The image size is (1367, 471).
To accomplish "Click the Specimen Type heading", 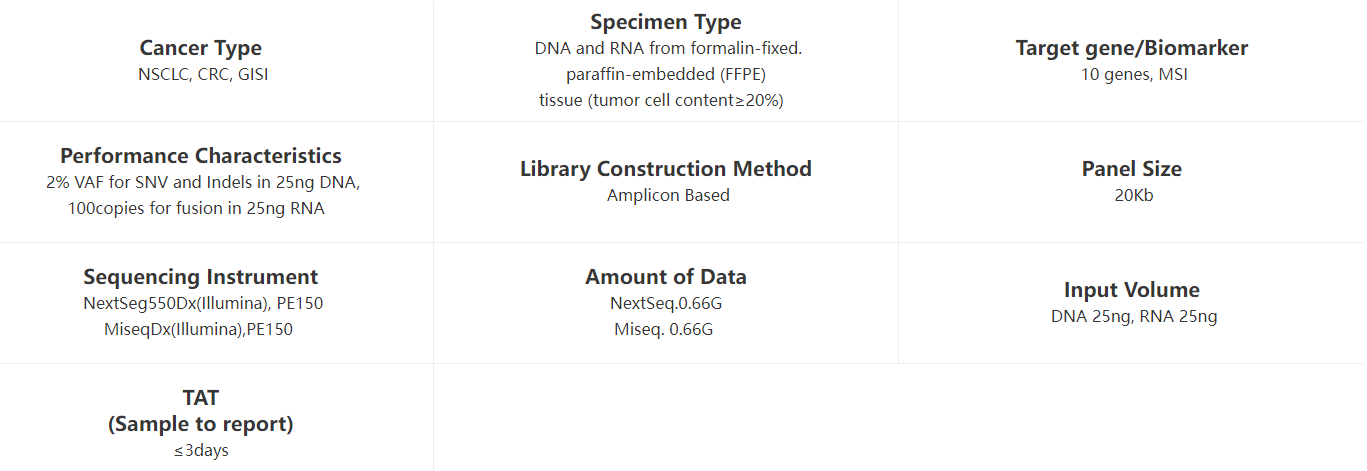I will [666, 22].
